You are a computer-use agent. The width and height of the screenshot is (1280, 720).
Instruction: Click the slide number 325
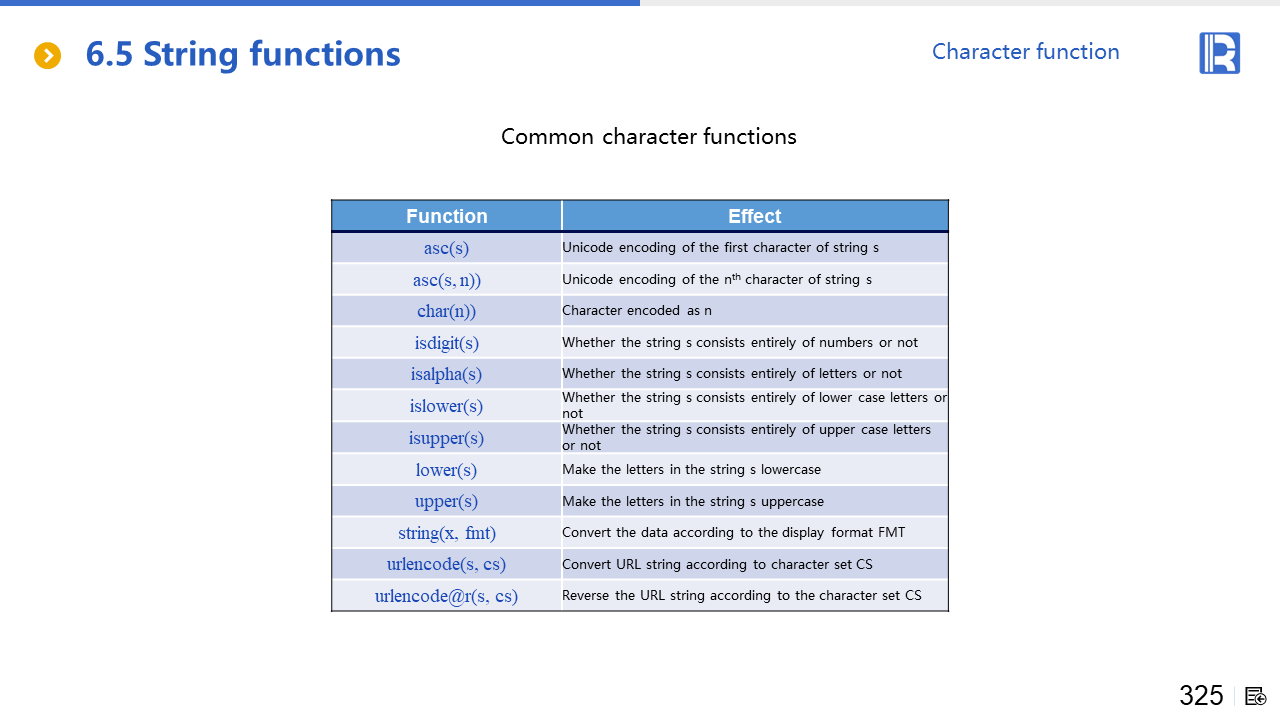[x=1201, y=696]
